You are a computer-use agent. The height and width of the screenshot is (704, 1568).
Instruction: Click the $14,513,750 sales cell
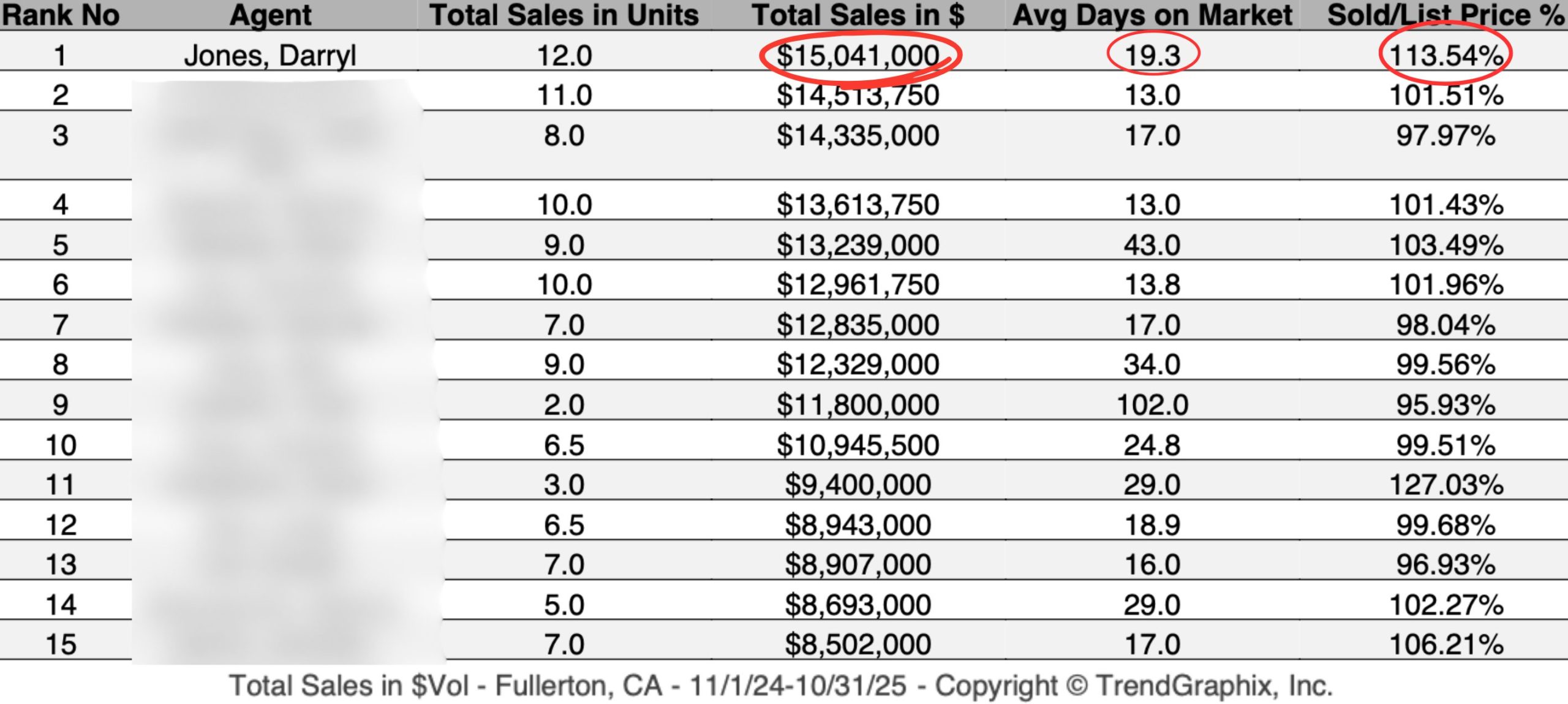(858, 96)
